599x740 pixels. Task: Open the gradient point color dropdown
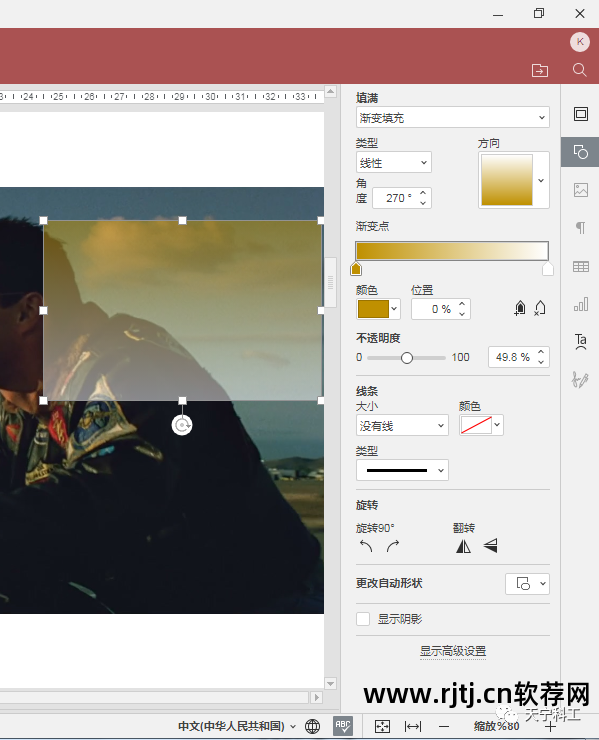(394, 310)
